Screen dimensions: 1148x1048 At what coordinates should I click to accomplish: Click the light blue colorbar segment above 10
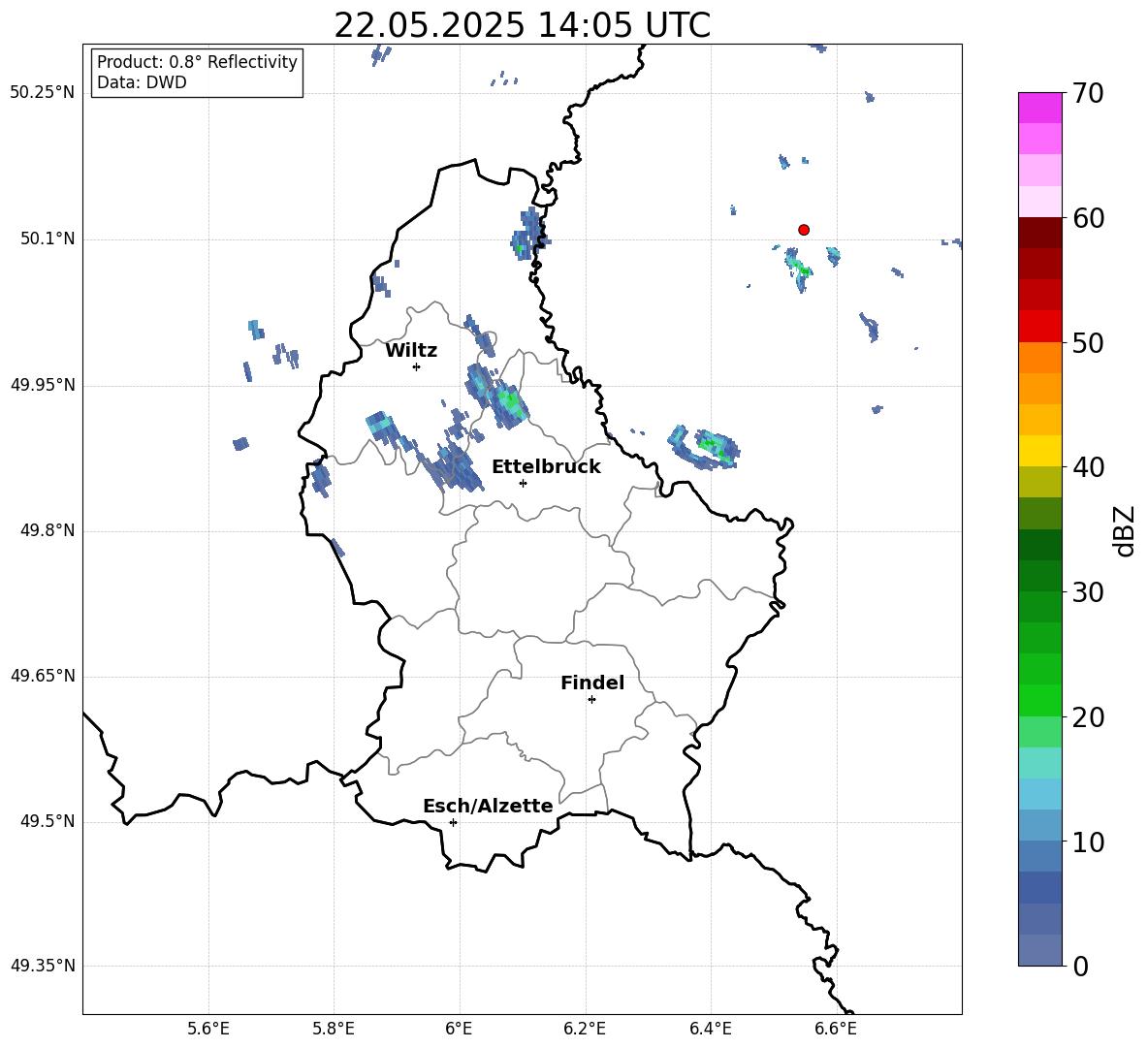click(x=1039, y=826)
